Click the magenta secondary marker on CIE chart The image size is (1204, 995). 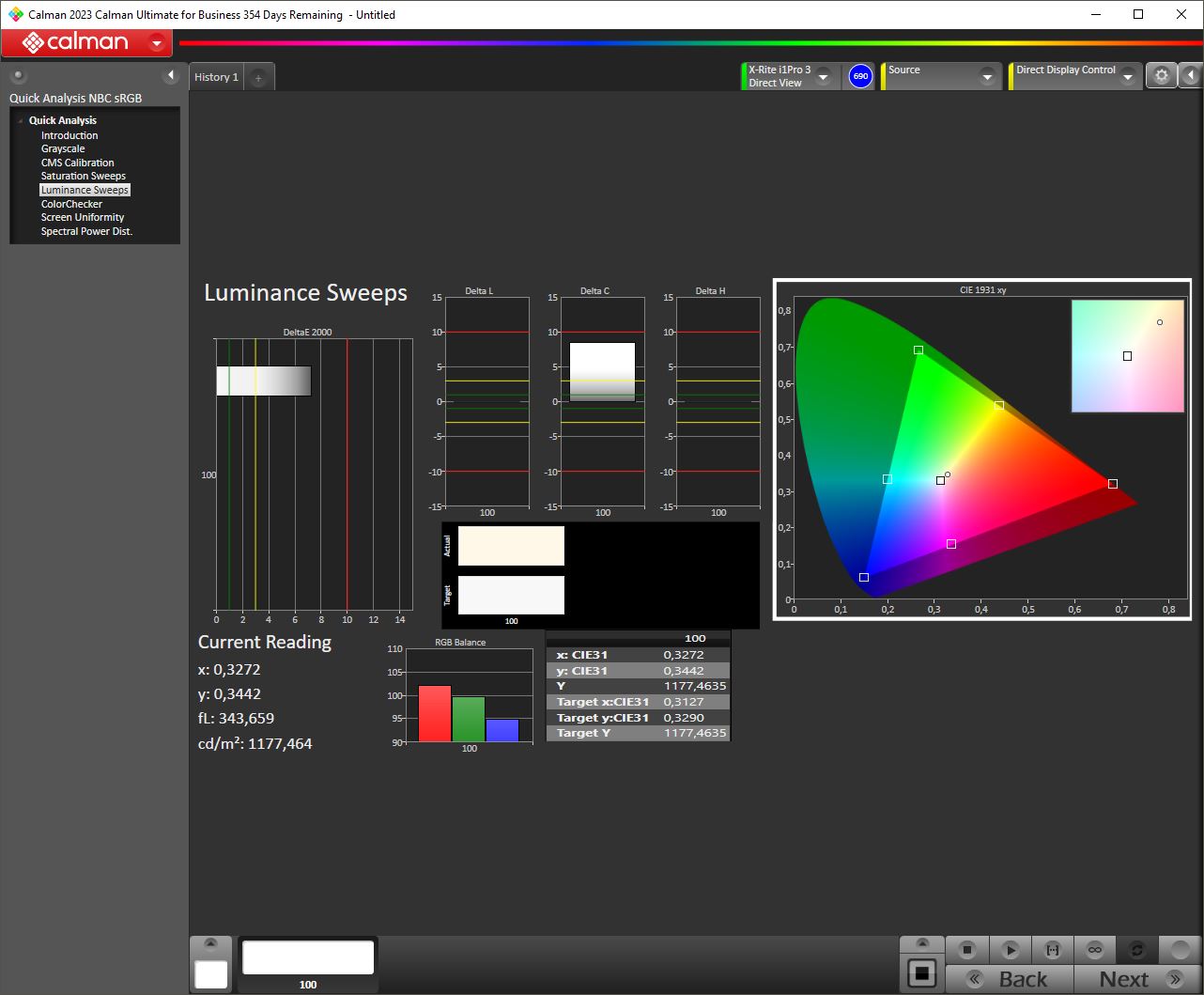[951, 544]
